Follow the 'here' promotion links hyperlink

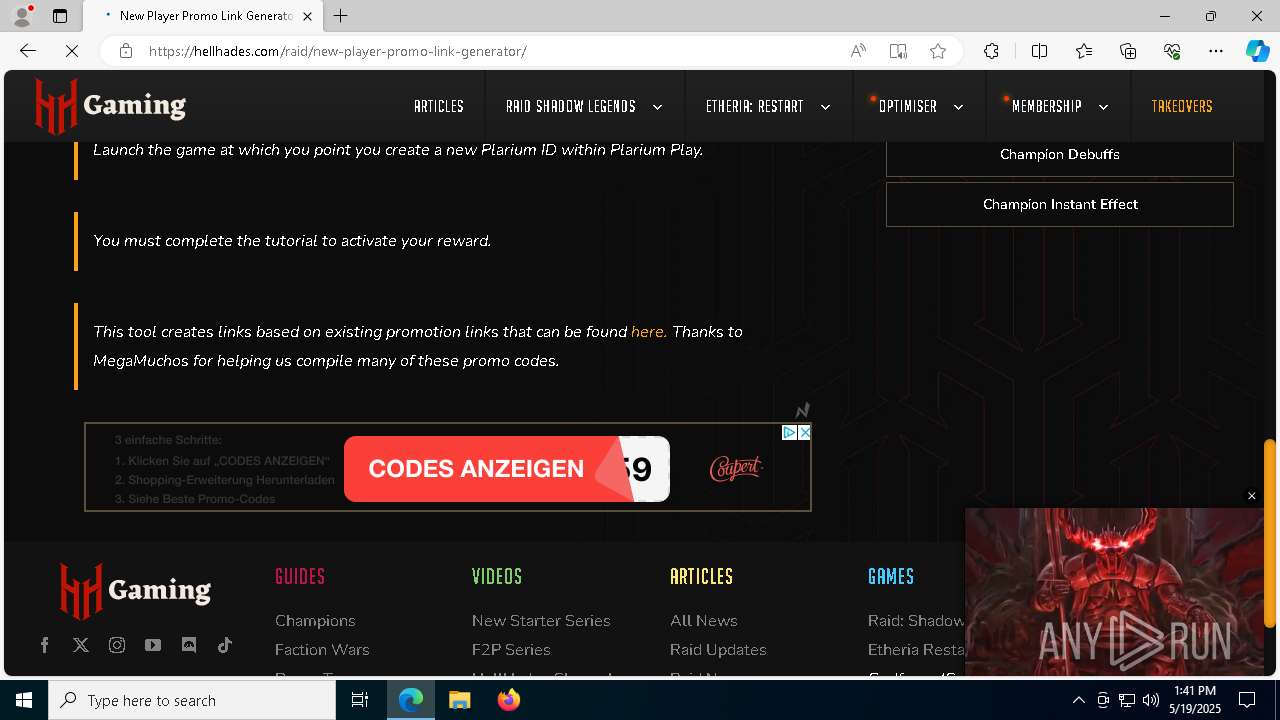pyautogui.click(x=648, y=332)
